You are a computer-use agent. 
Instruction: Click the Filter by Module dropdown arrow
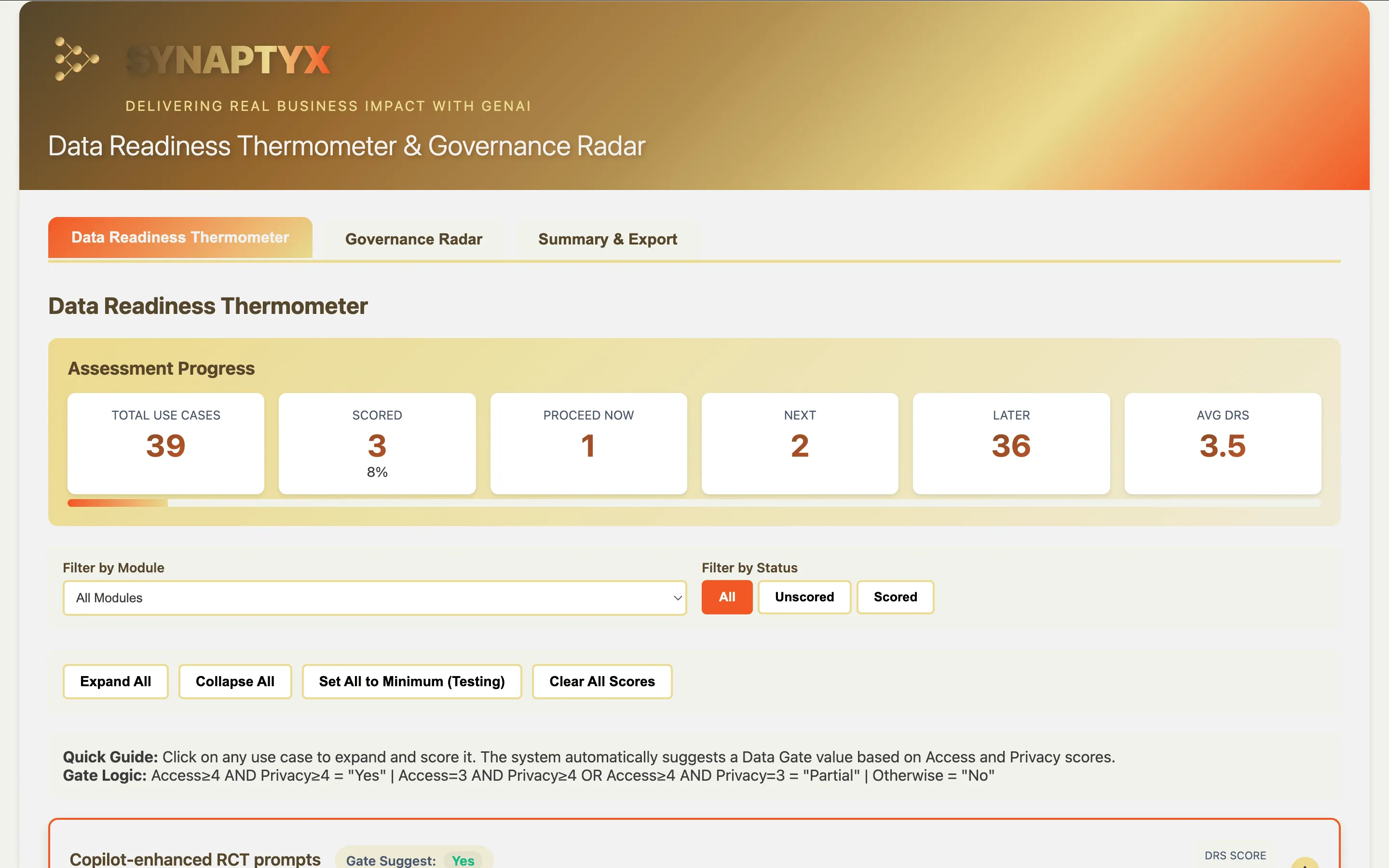pyautogui.click(x=677, y=597)
